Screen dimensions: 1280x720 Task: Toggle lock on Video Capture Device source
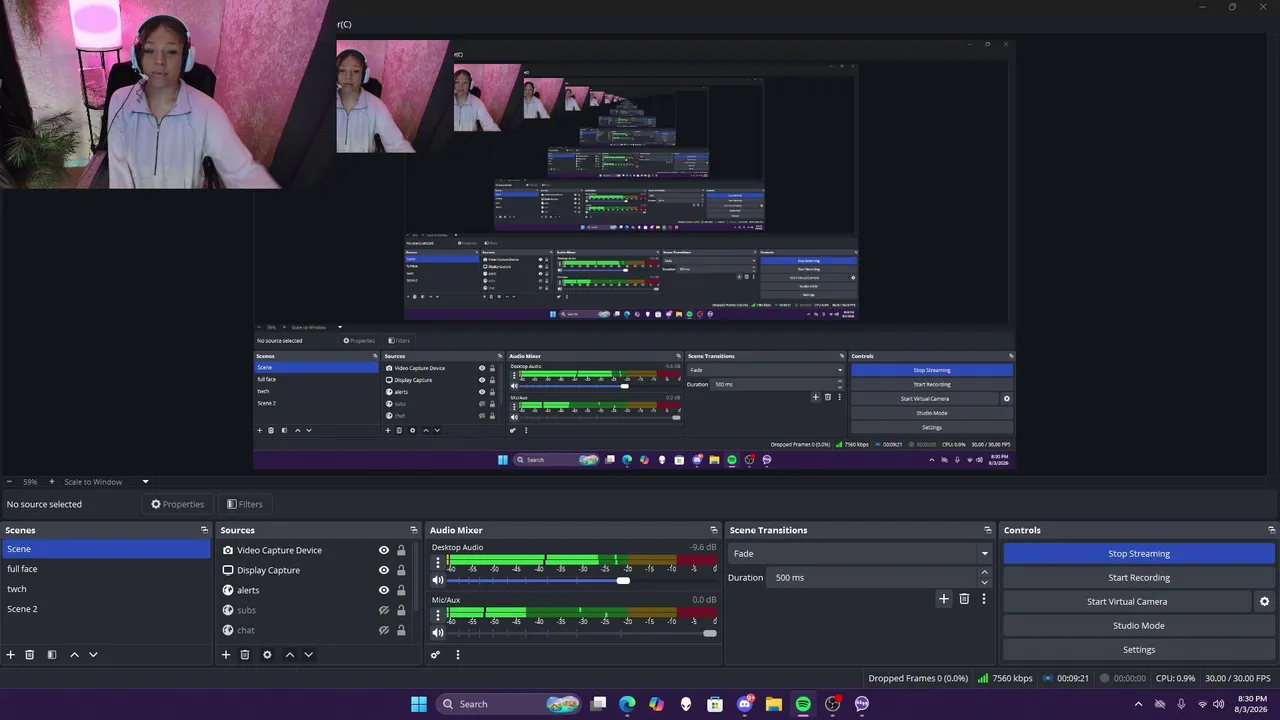401,550
